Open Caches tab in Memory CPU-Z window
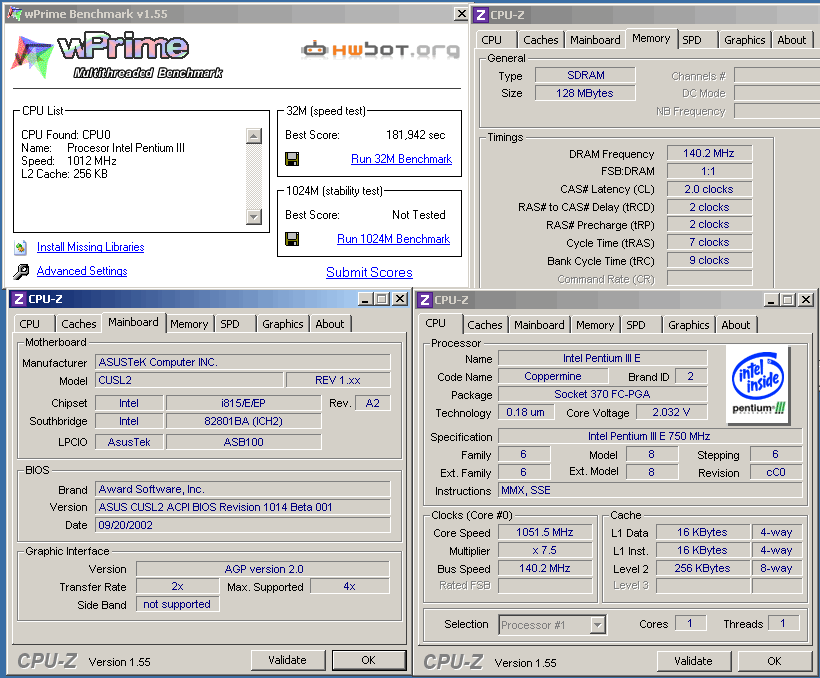820x678 pixels. click(541, 40)
